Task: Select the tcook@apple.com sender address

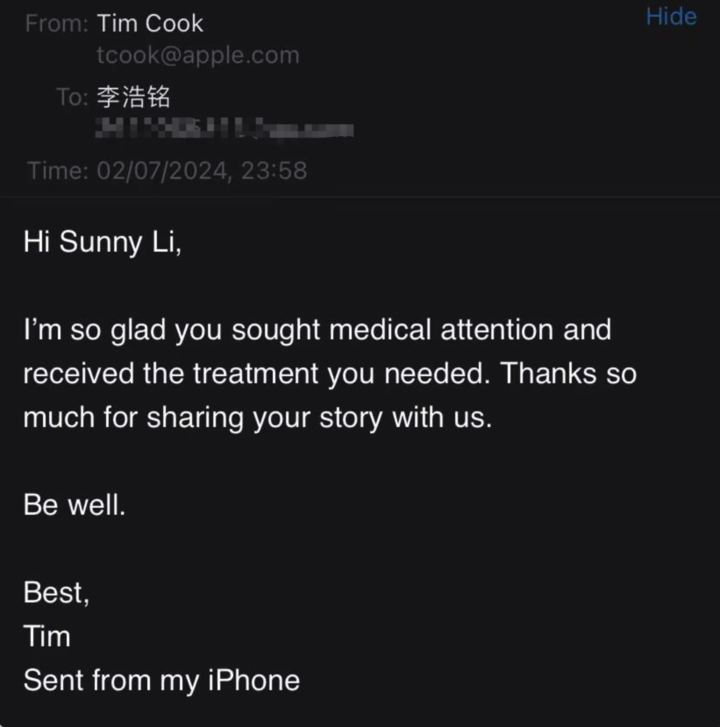Action: tap(197, 56)
